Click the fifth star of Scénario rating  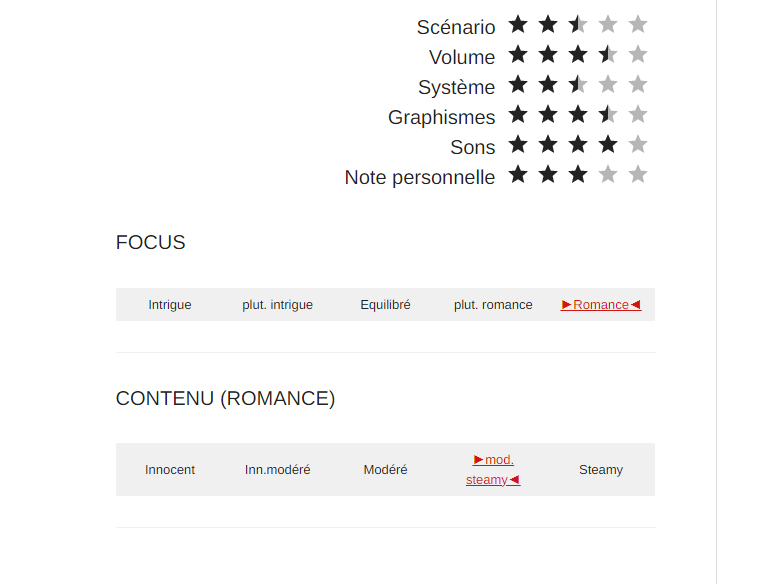pos(638,24)
